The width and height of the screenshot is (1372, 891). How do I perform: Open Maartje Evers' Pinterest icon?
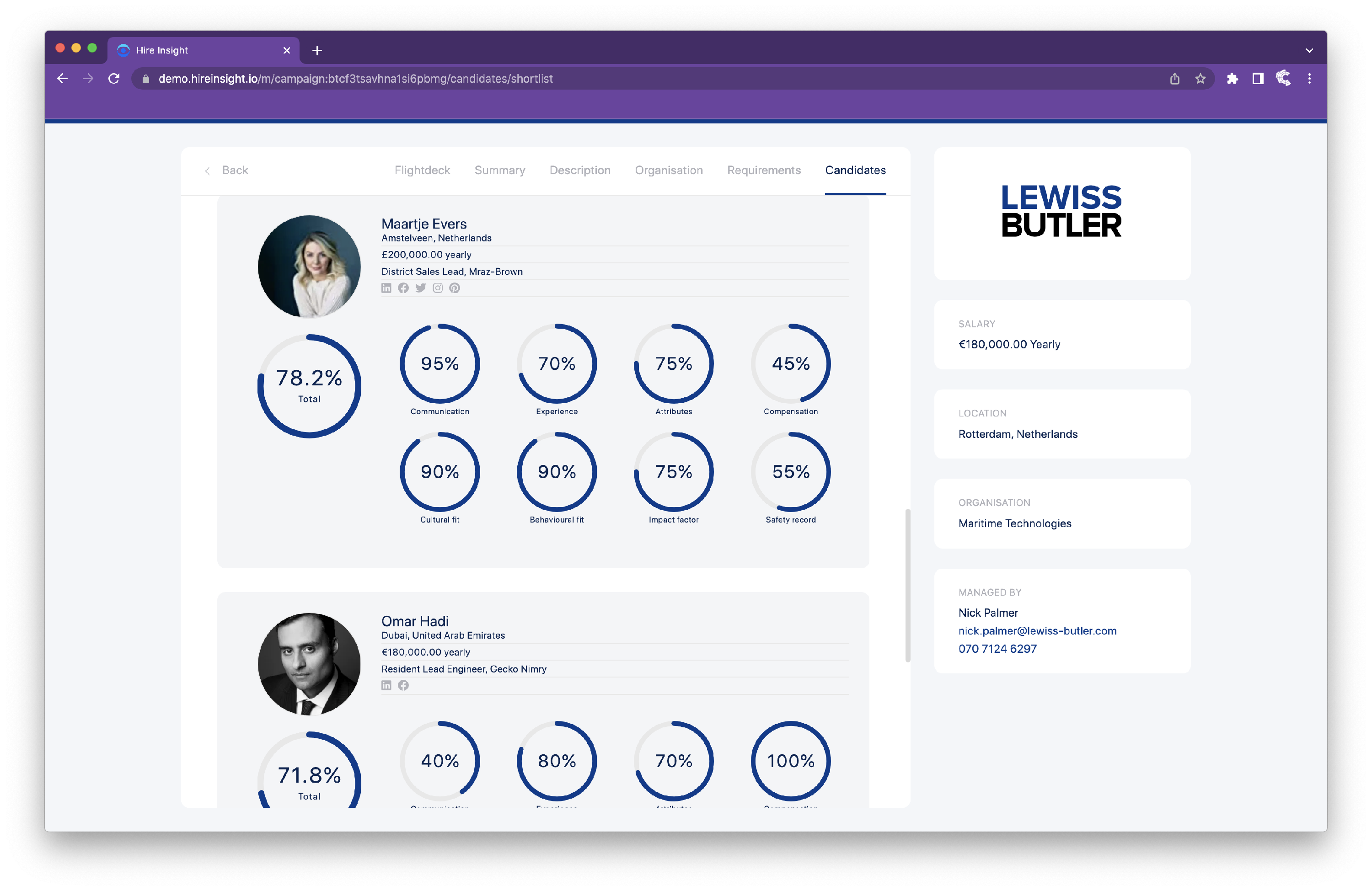(455, 288)
